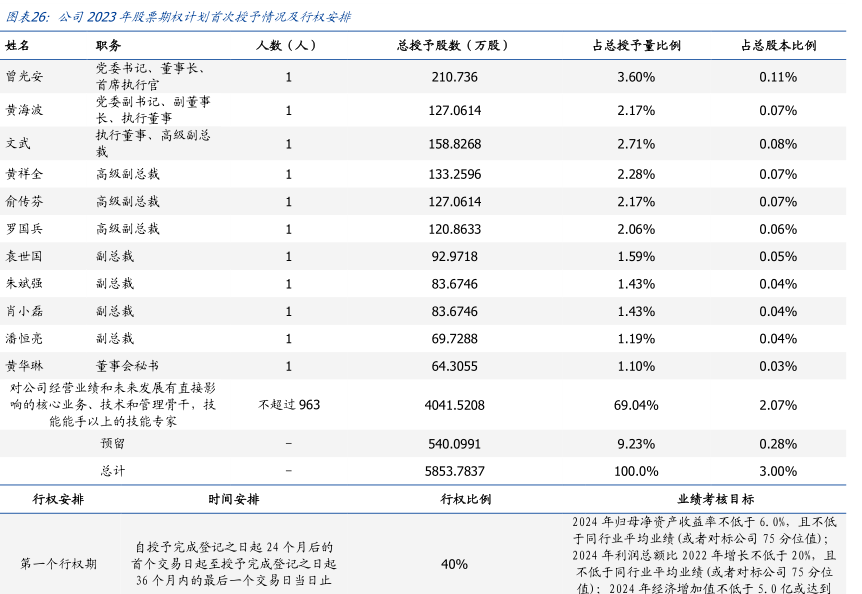Click the 职务 column header
Viewport: 862px width, 594px height.
[x=109, y=46]
